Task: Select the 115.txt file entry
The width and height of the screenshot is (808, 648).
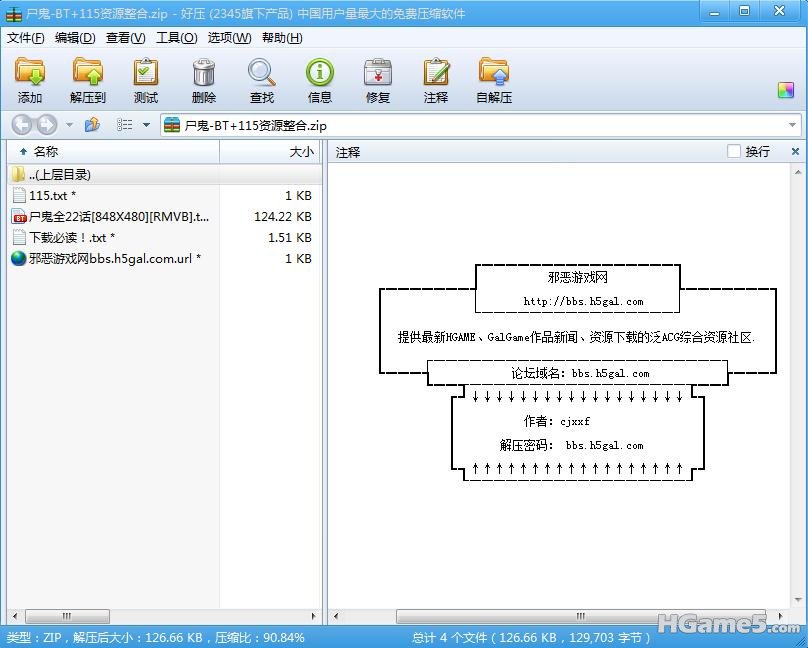Action: click(x=52, y=196)
